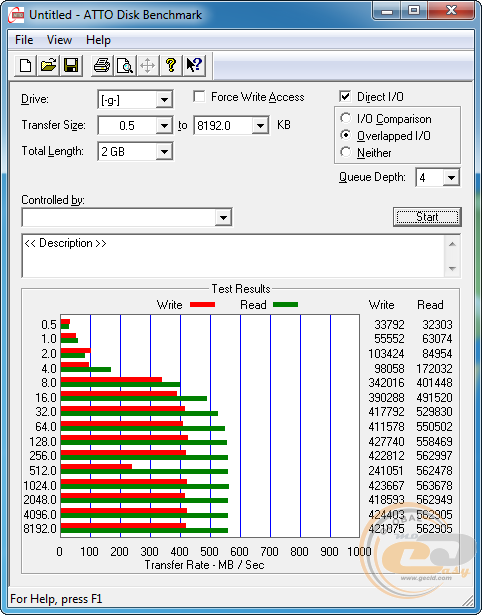Open the minimum Transfer Size dropdown 0.5
Viewport: 482px width, 615px height.
(164, 126)
